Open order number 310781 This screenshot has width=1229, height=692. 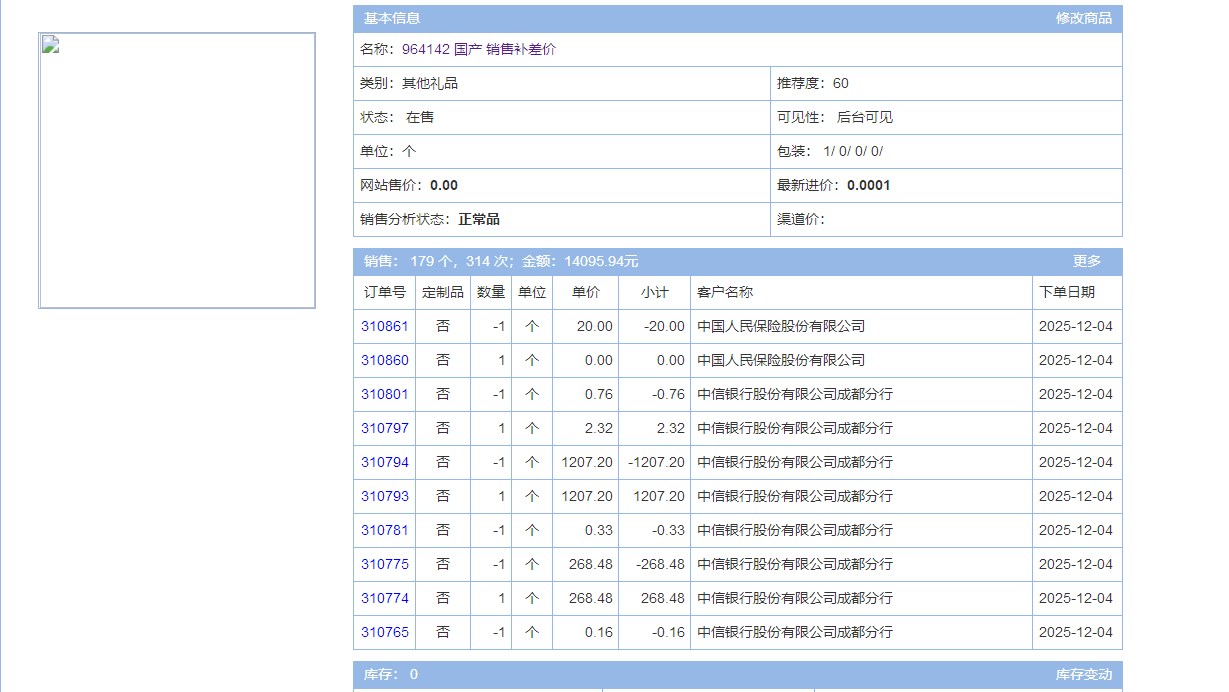pos(384,530)
